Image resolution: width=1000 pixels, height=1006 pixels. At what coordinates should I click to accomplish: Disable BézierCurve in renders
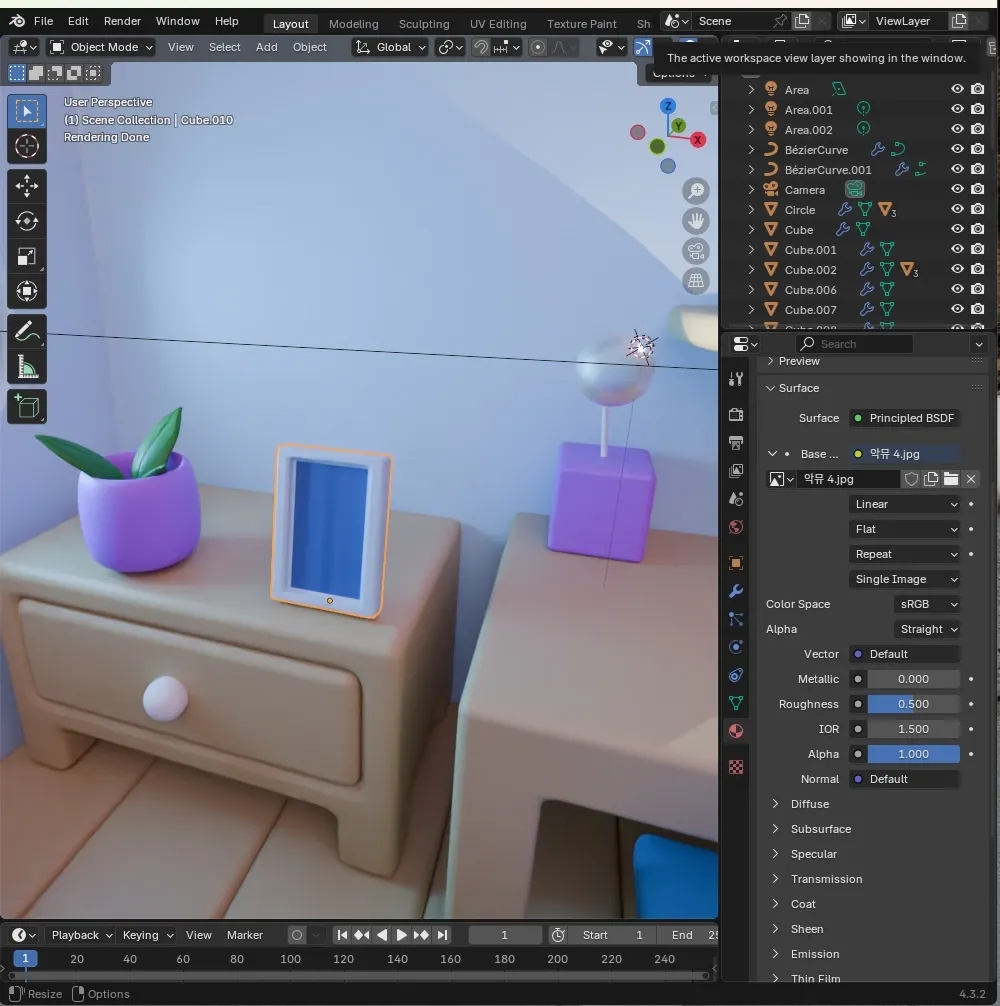click(x=978, y=149)
